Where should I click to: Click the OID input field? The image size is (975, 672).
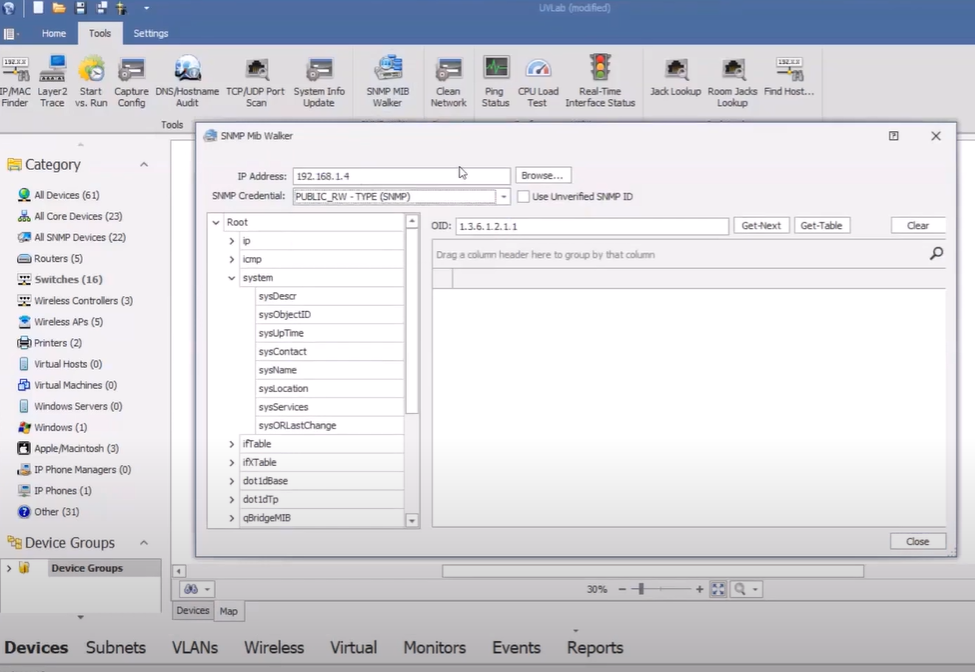tap(592, 226)
